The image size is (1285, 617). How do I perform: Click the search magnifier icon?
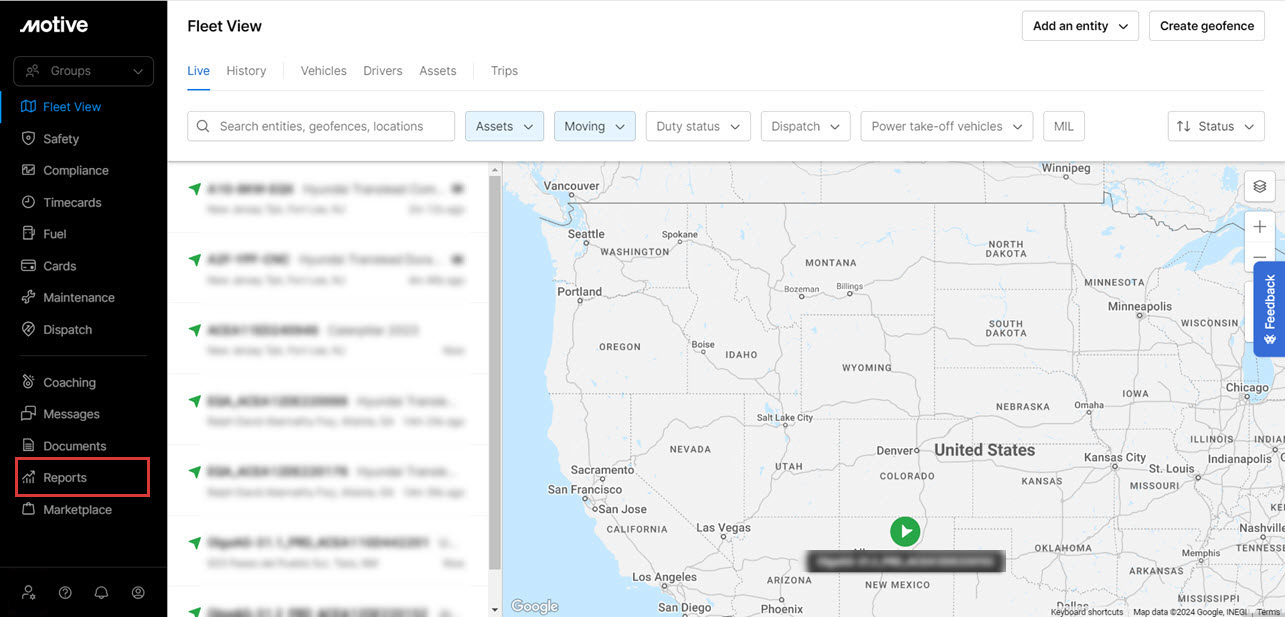click(x=204, y=126)
